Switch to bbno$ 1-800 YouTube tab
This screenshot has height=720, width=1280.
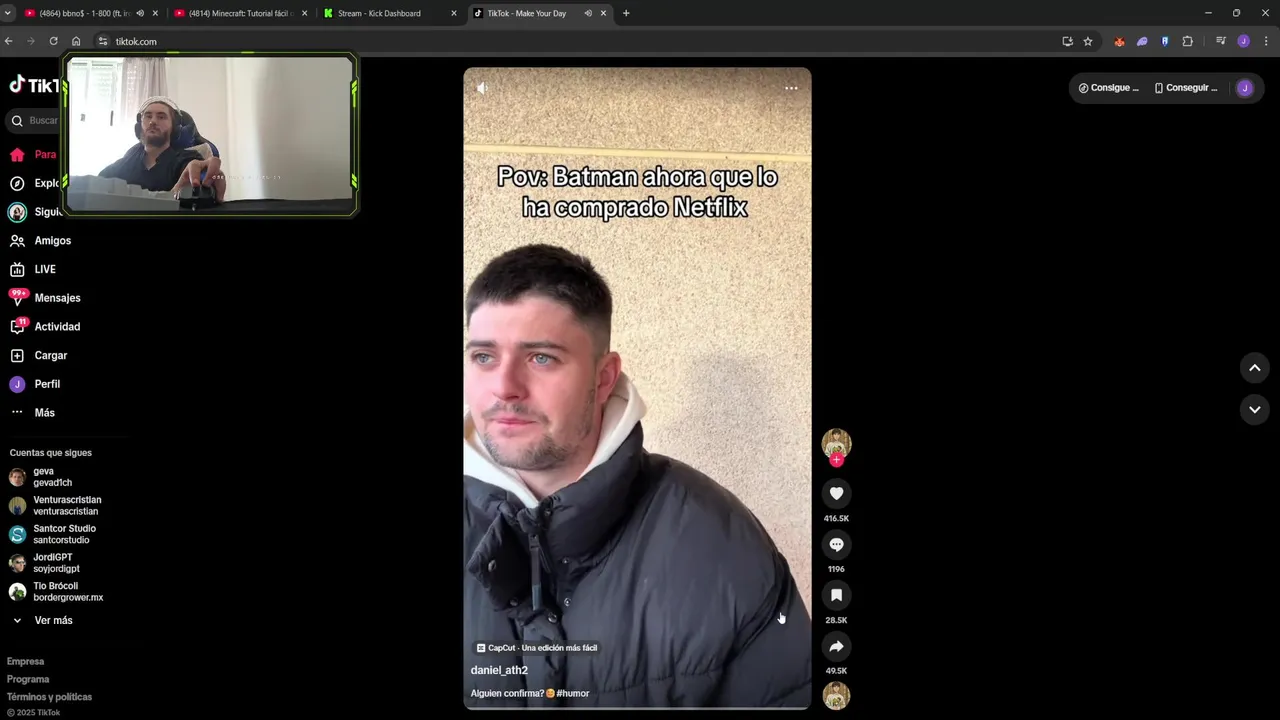90,13
